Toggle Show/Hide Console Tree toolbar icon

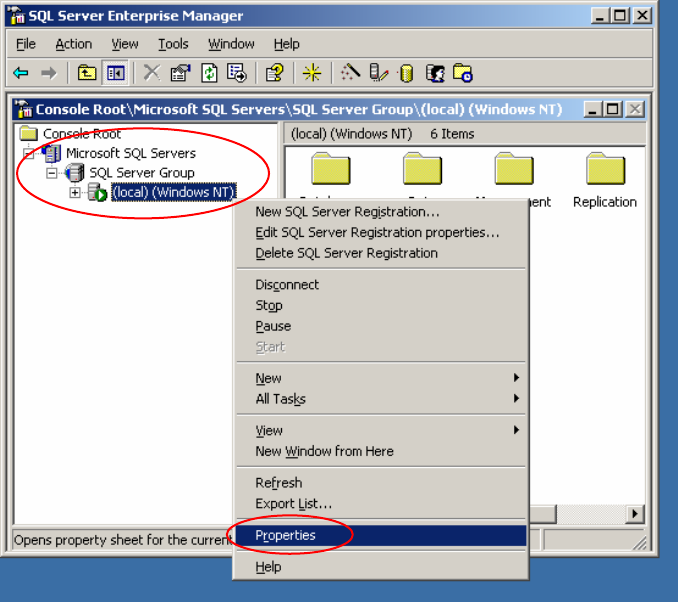tap(115, 73)
